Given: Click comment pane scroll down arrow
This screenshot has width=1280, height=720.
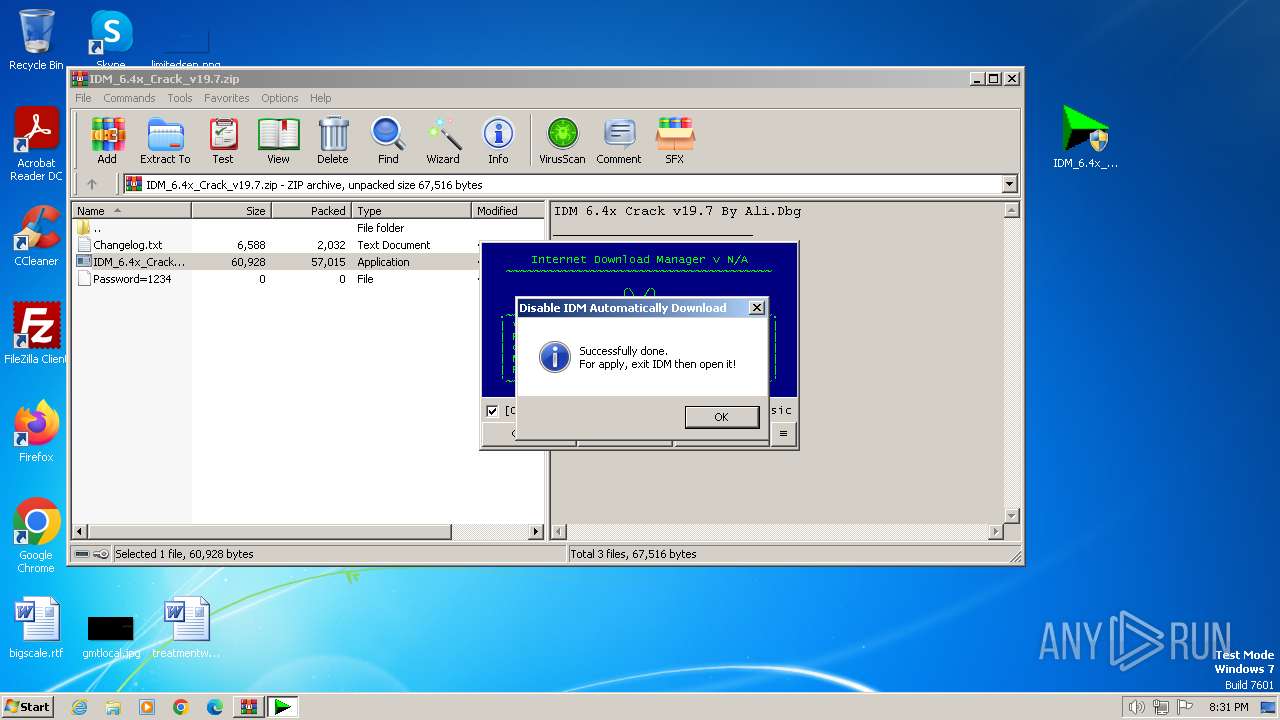Looking at the screenshot, I should coord(1011,516).
